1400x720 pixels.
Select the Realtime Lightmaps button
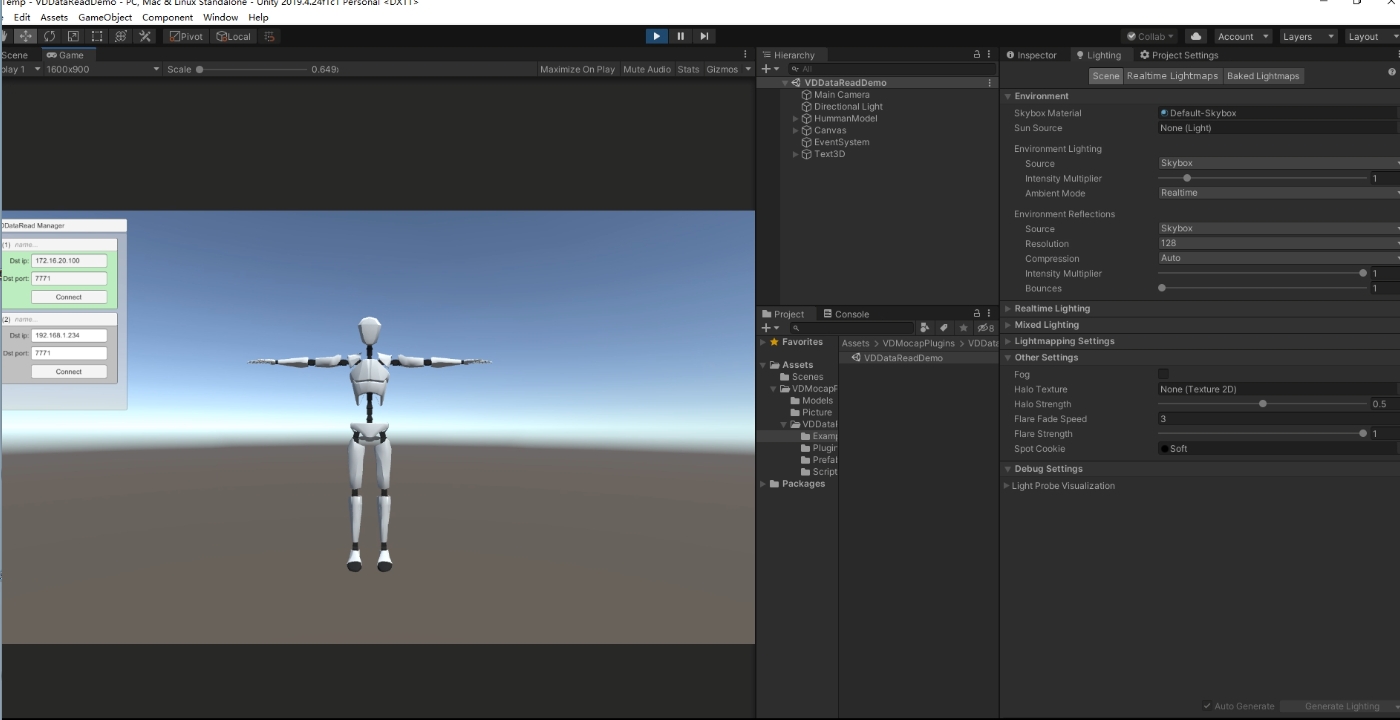[x=1172, y=76]
